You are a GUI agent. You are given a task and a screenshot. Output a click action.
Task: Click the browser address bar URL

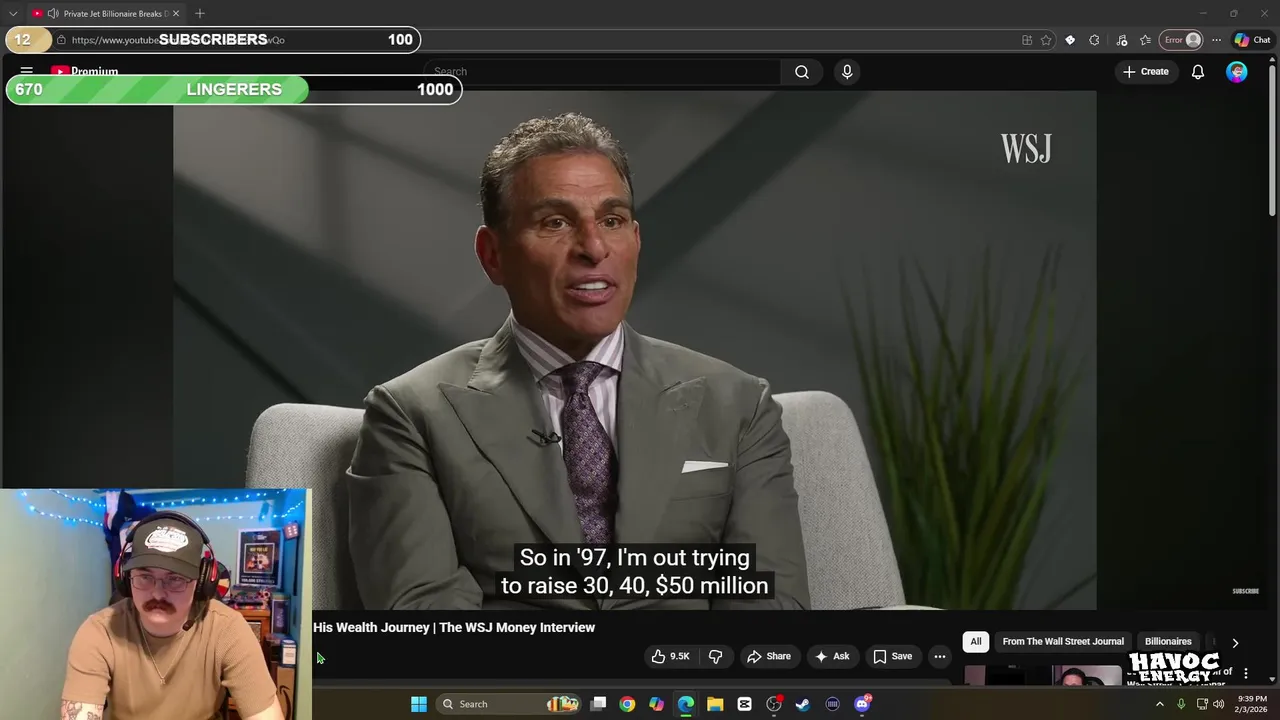coord(178,40)
